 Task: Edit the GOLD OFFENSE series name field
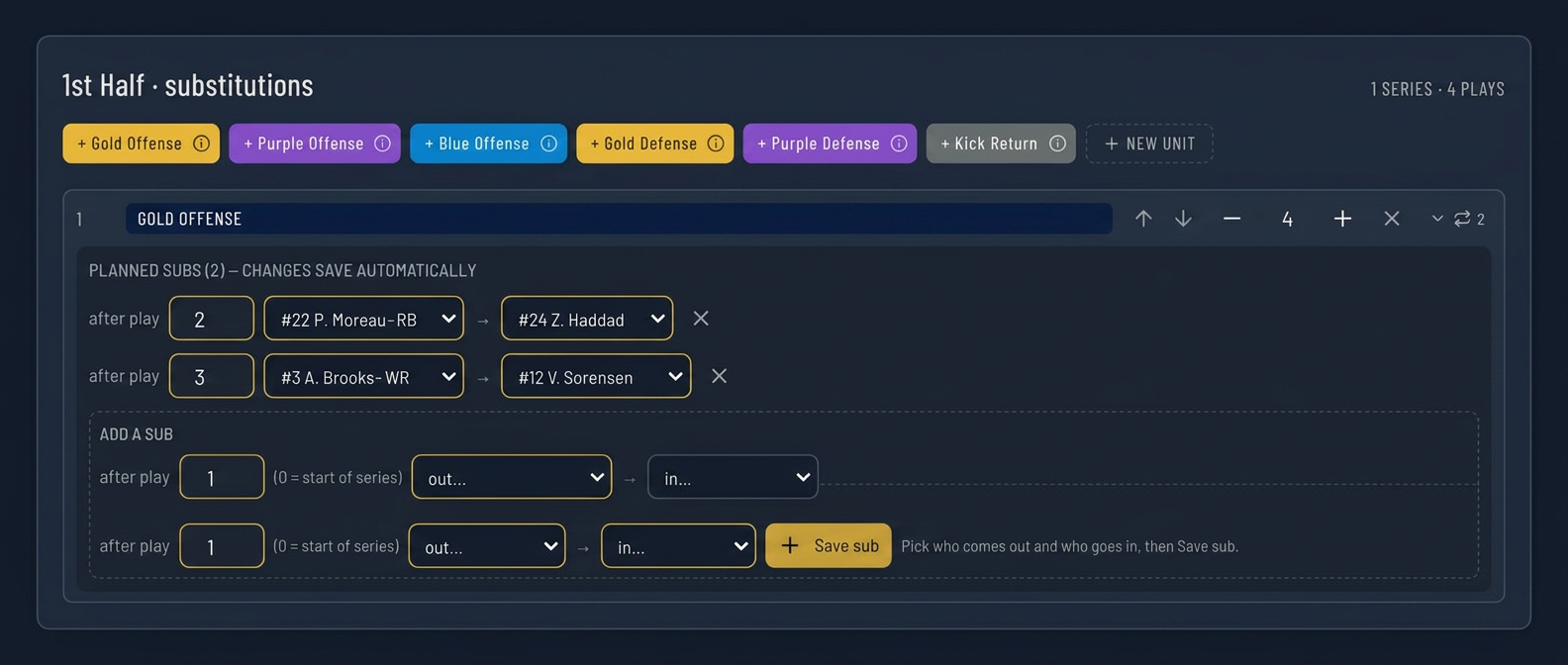coord(619,219)
